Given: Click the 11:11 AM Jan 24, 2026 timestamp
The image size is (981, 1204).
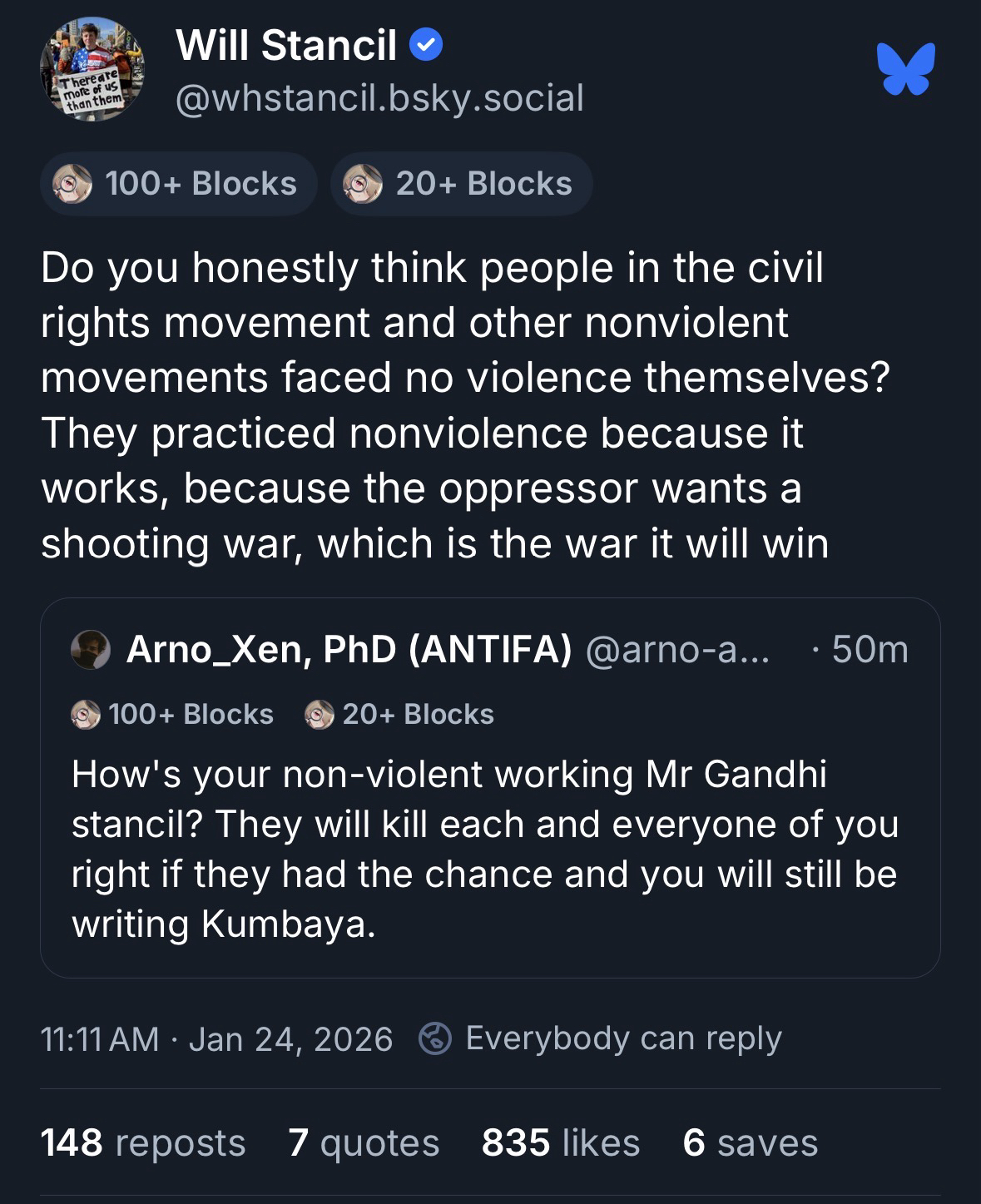Looking at the screenshot, I should click(x=216, y=1039).
